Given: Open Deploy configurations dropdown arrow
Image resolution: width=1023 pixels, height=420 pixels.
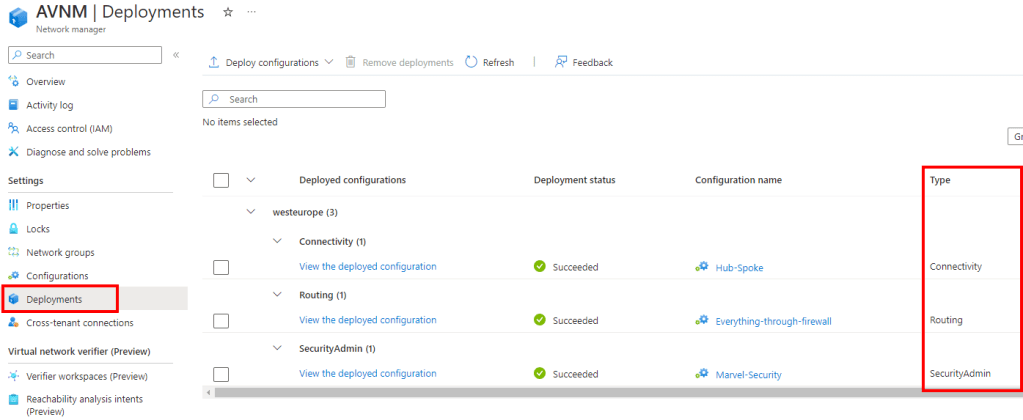Looking at the screenshot, I should [329, 62].
